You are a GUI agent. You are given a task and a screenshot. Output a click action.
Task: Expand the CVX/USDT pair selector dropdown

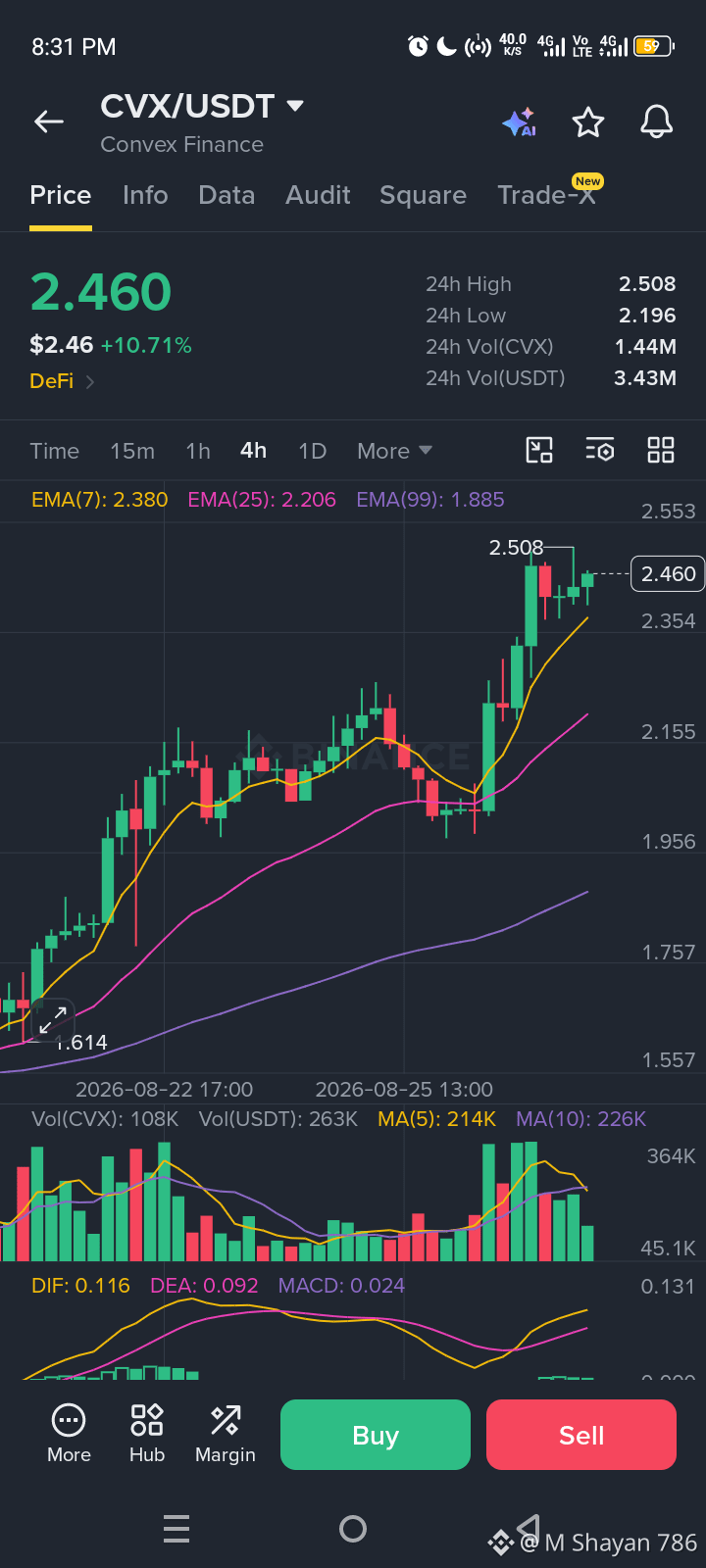(295, 105)
